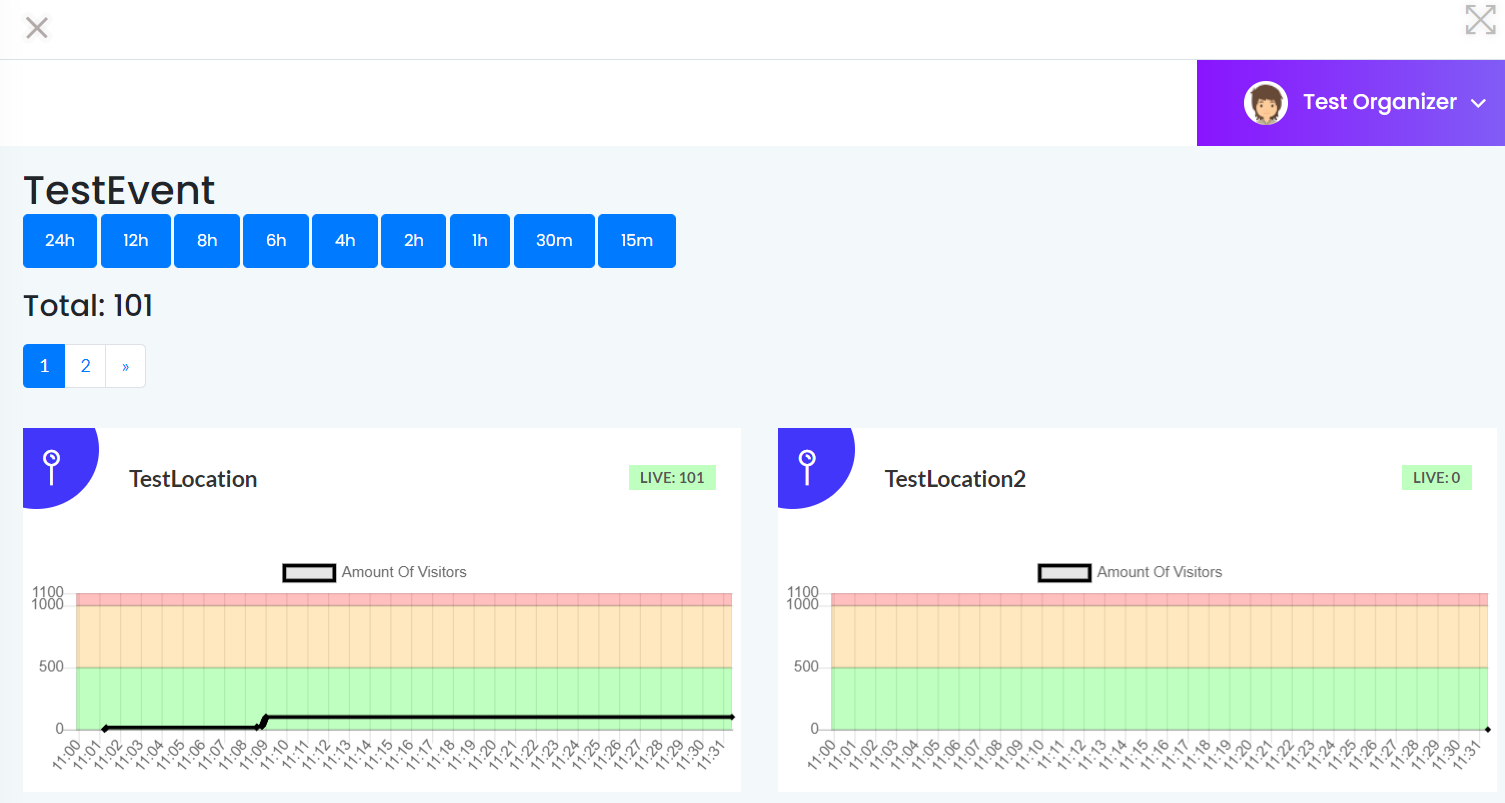The image size is (1505, 803).
Task: Choose the 4h time range
Action: (345, 241)
